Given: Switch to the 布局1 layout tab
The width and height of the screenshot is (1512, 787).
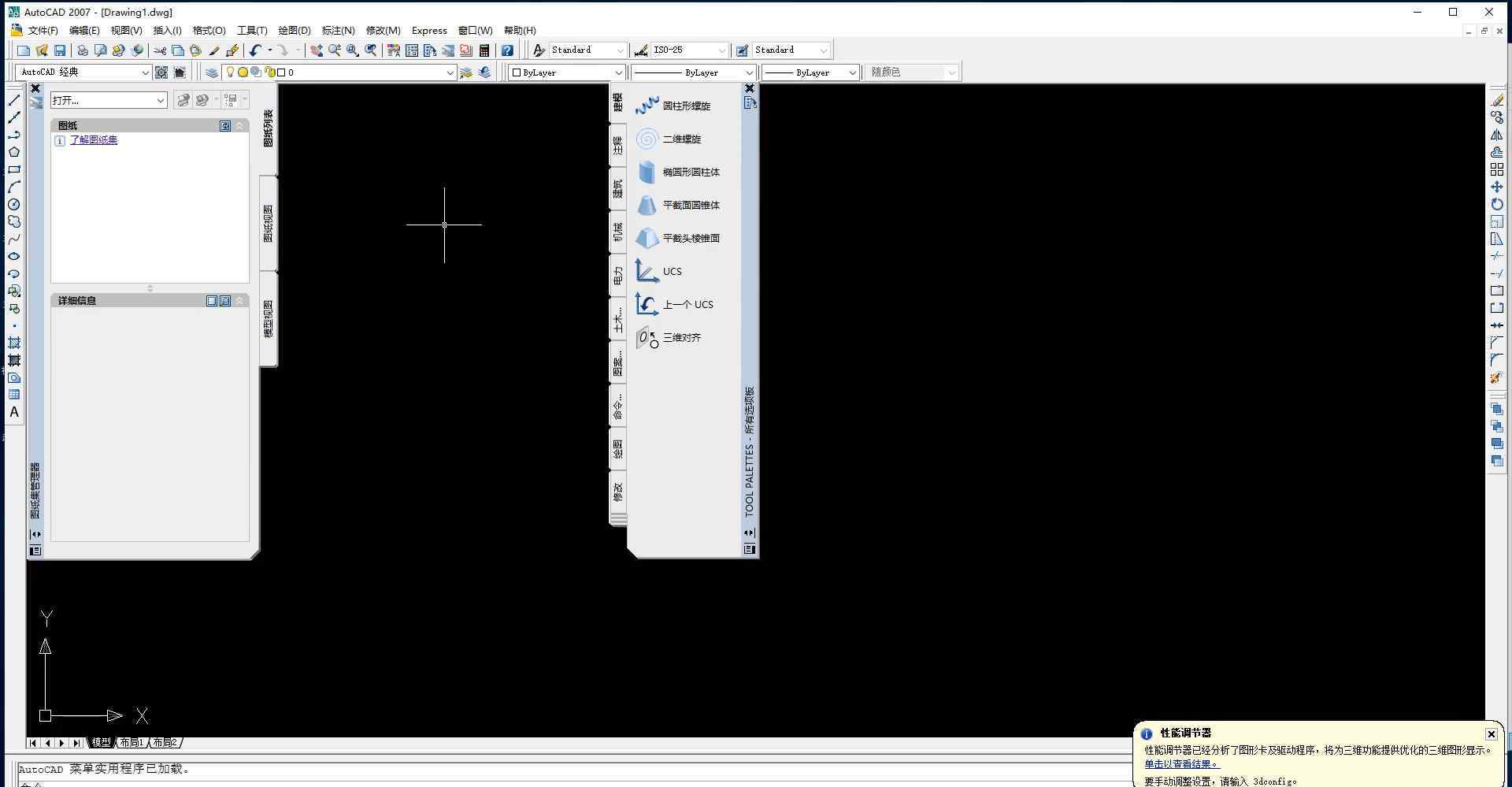Looking at the screenshot, I should [x=132, y=742].
